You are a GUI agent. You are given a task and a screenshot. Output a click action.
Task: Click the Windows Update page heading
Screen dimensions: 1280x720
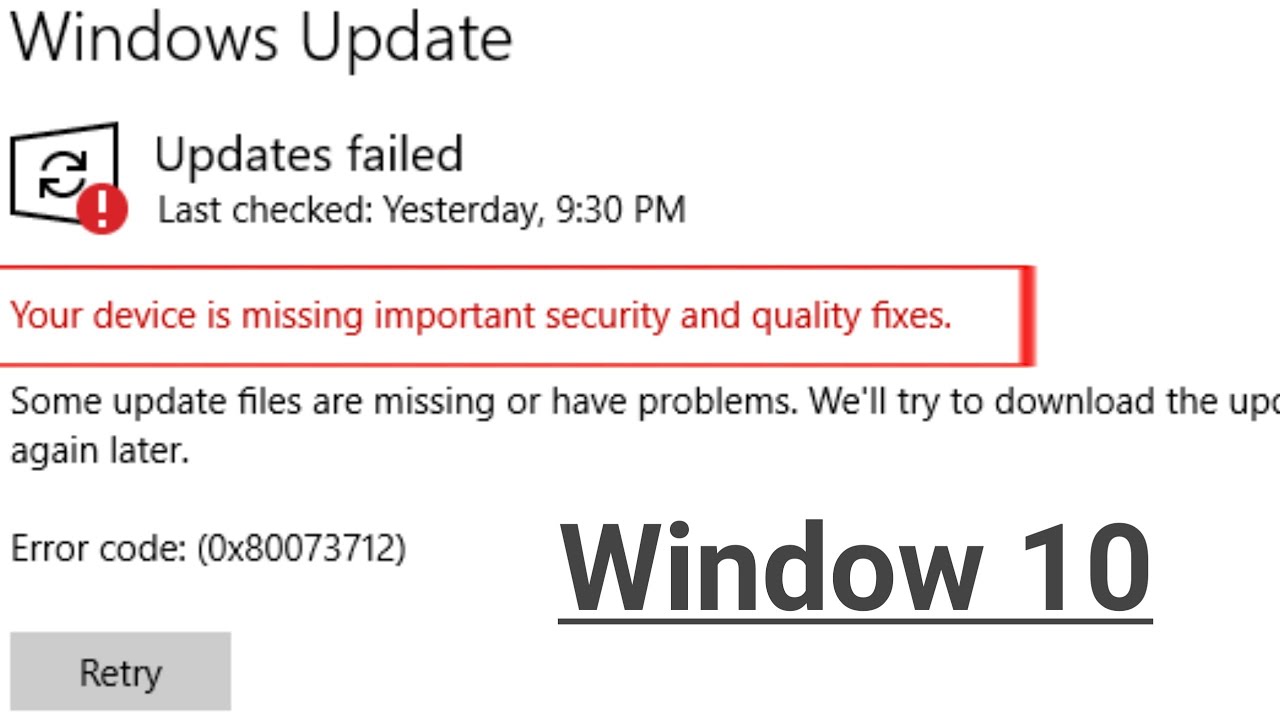point(260,38)
